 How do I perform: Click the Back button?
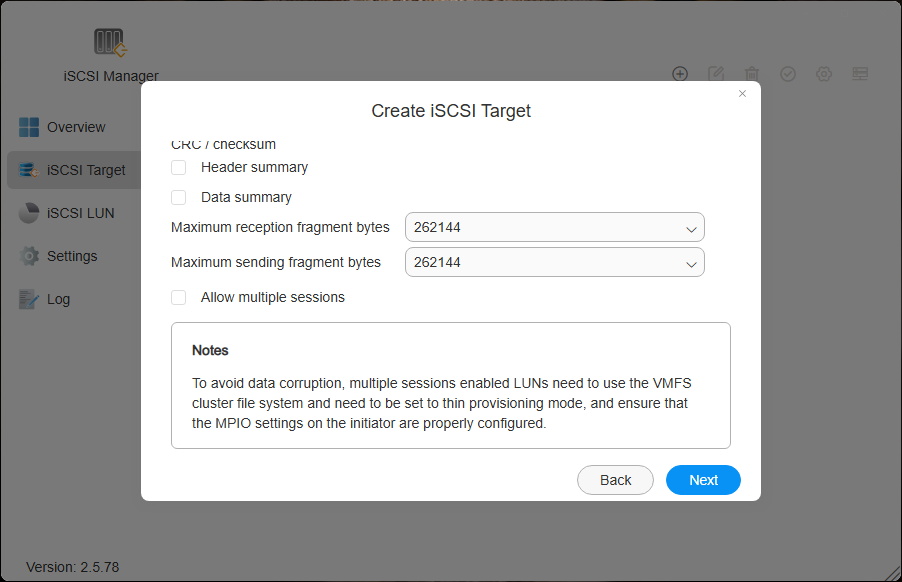click(x=615, y=480)
